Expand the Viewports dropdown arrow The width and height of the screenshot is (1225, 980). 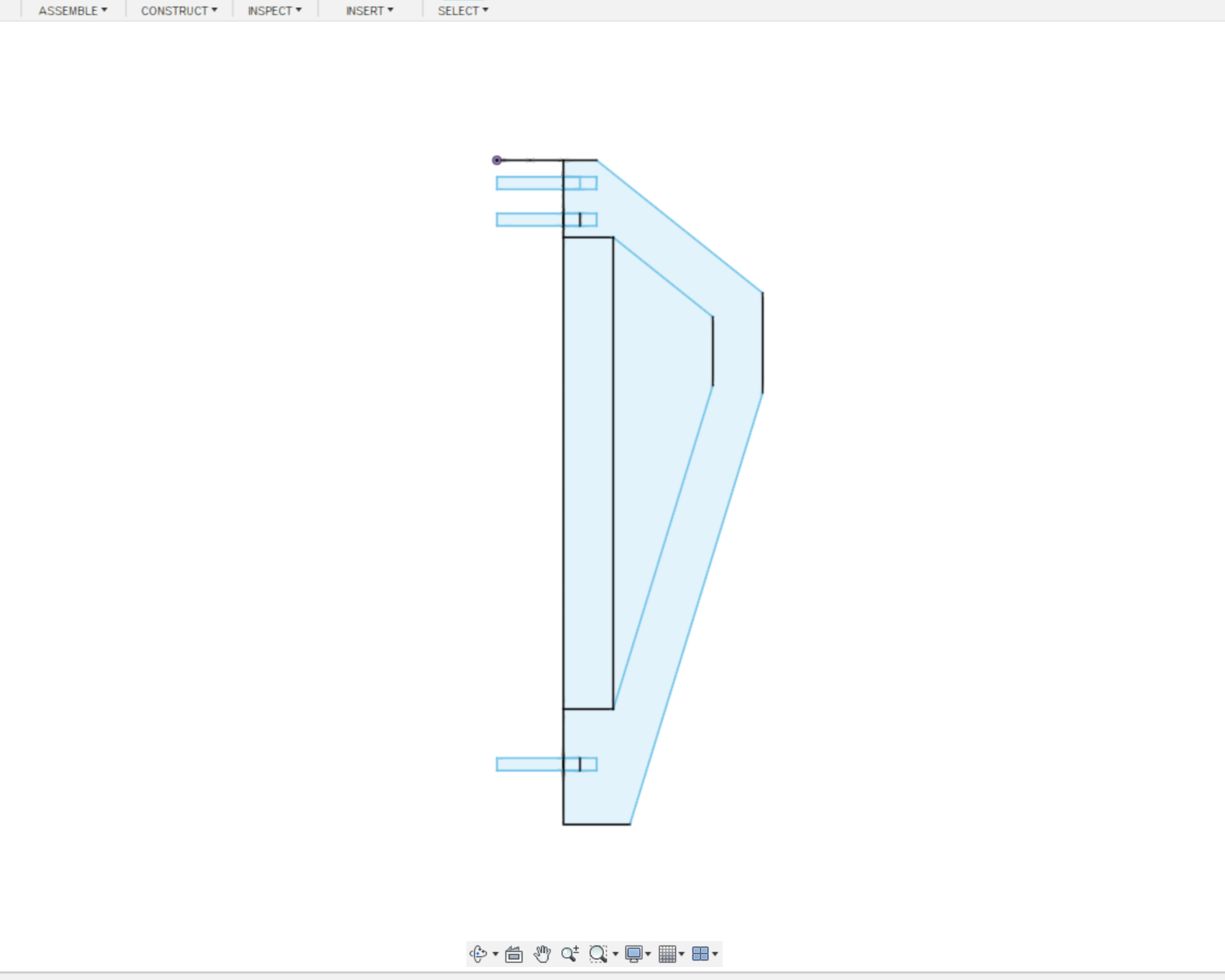click(715, 956)
